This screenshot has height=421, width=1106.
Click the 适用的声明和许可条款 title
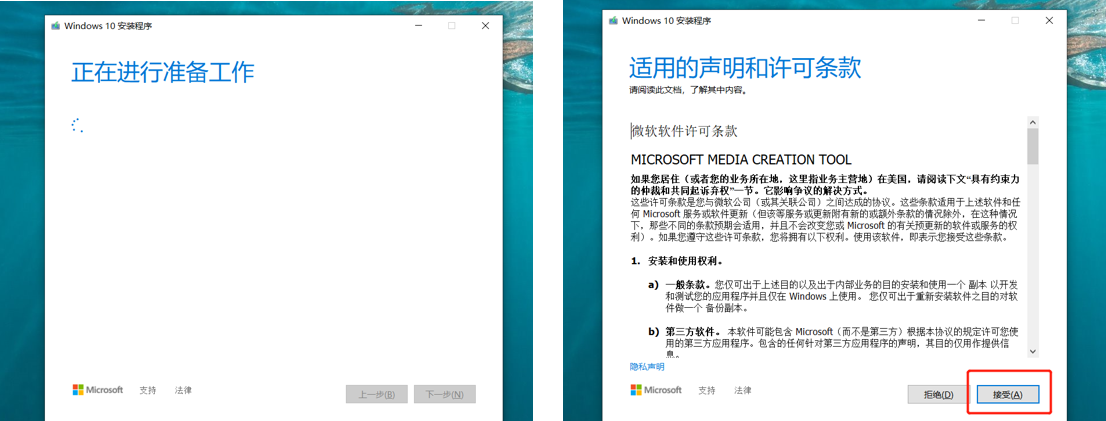pyautogui.click(x=745, y=68)
